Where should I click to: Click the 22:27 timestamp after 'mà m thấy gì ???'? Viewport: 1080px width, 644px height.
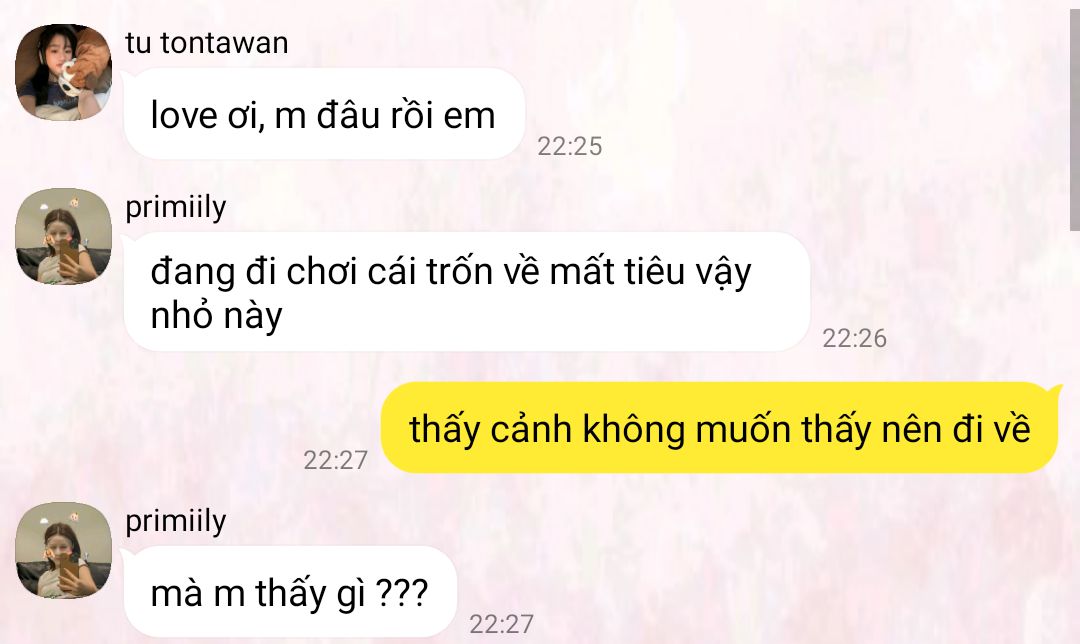pos(501,624)
